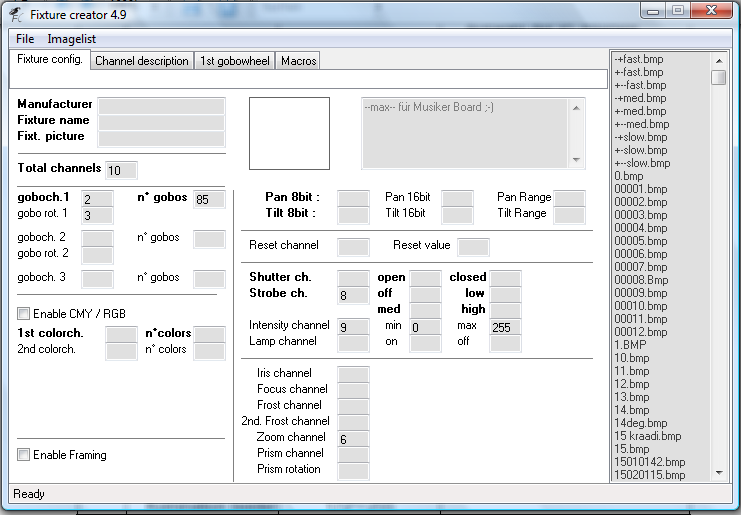Click the intensity max field showing 255
741x515 pixels.
505,327
